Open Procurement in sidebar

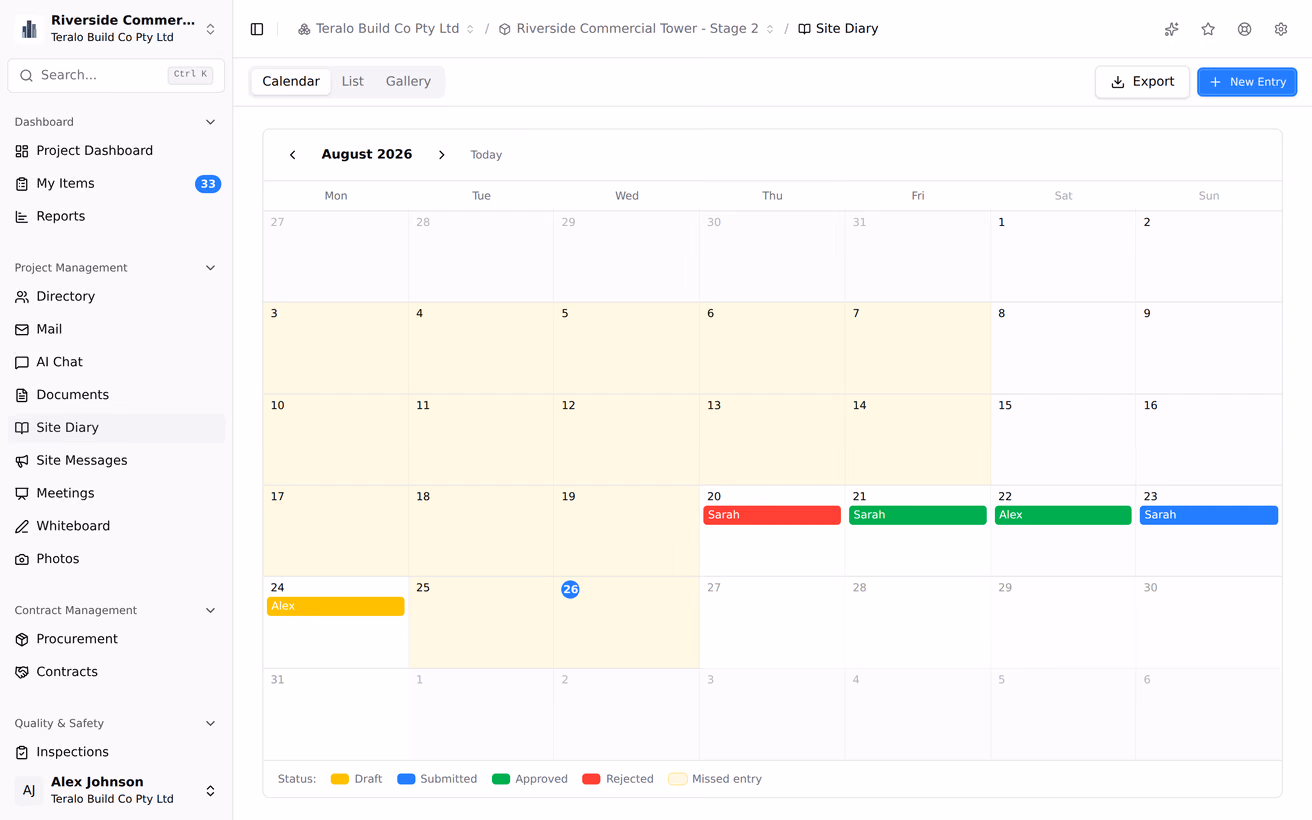[116, 639]
